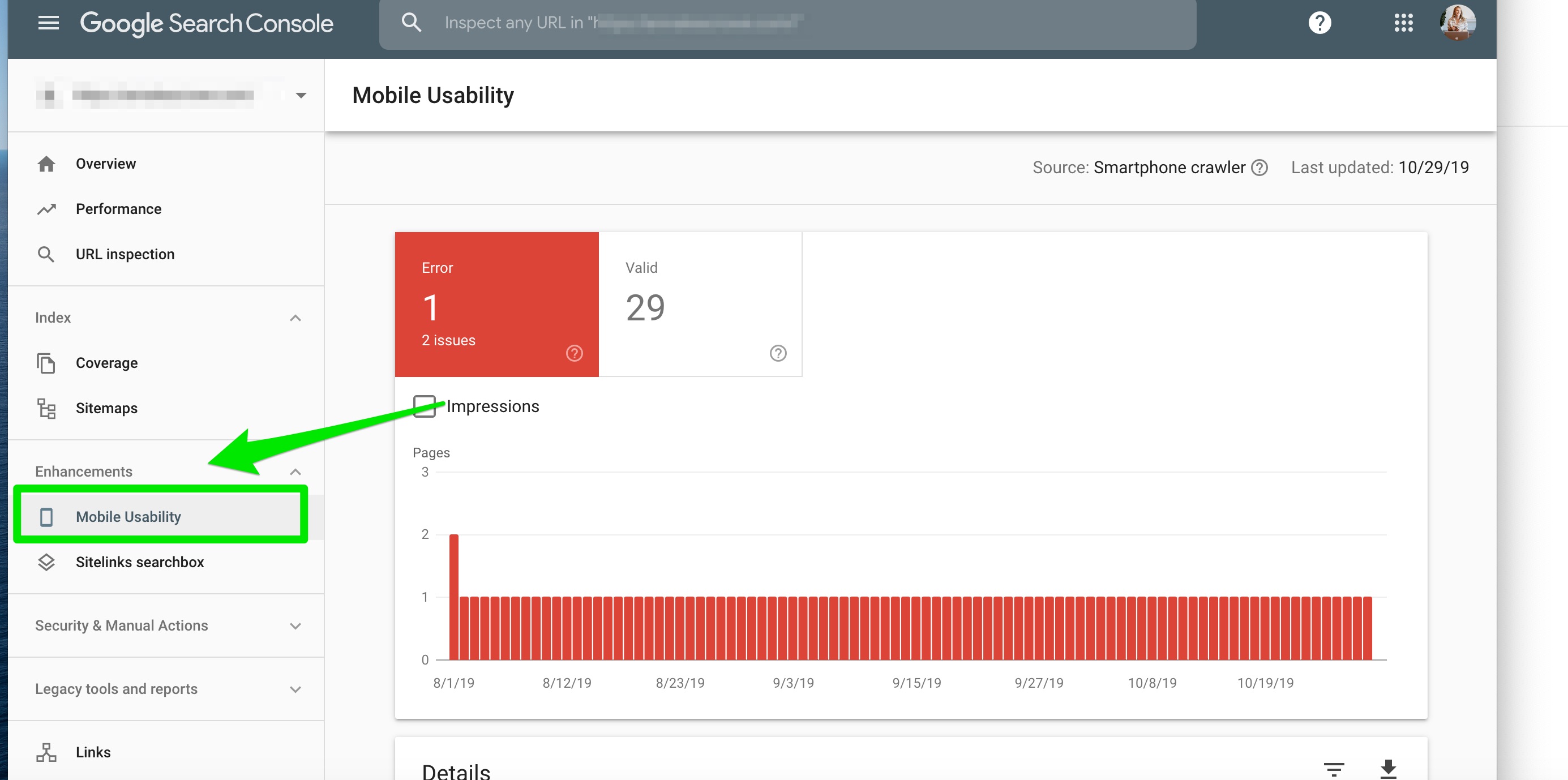Click the 9/3/19 date axis label

(793, 683)
